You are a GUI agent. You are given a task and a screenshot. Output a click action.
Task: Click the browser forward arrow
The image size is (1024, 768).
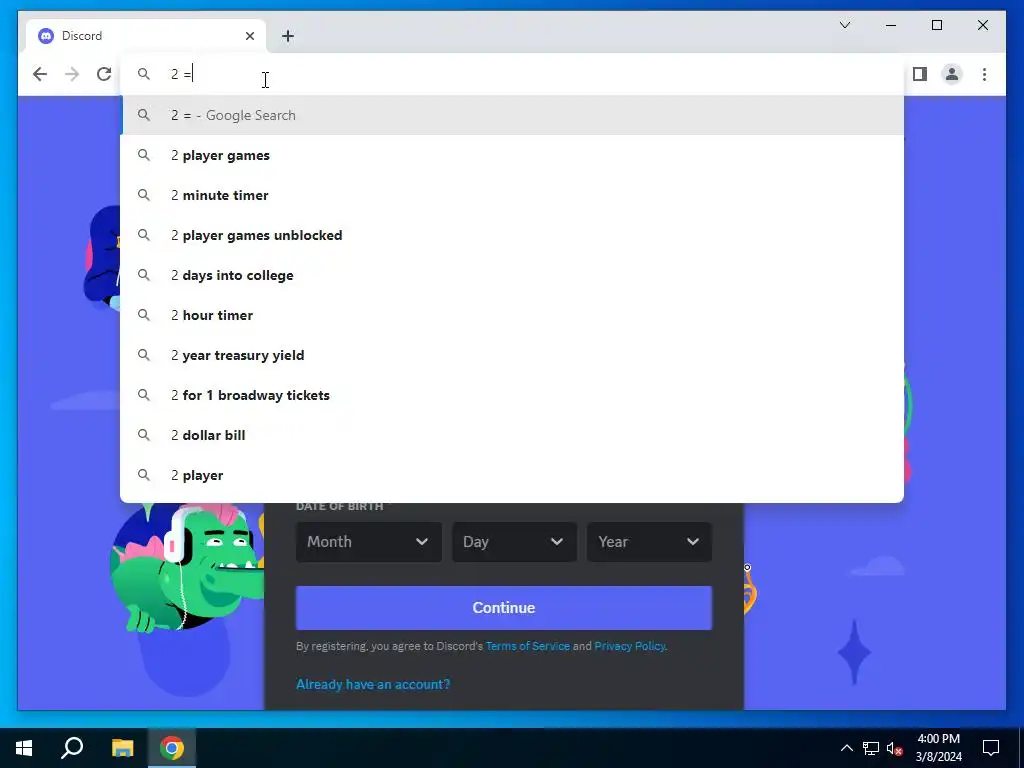72,74
